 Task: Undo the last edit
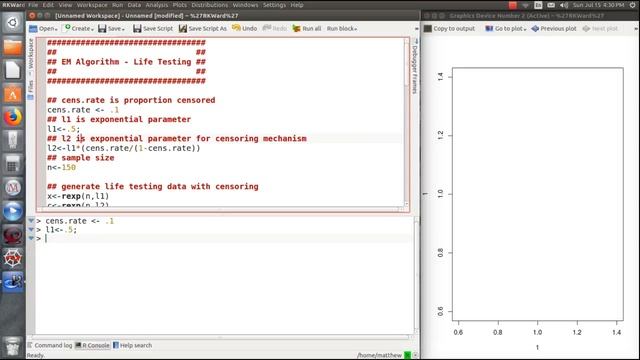(x=244, y=29)
